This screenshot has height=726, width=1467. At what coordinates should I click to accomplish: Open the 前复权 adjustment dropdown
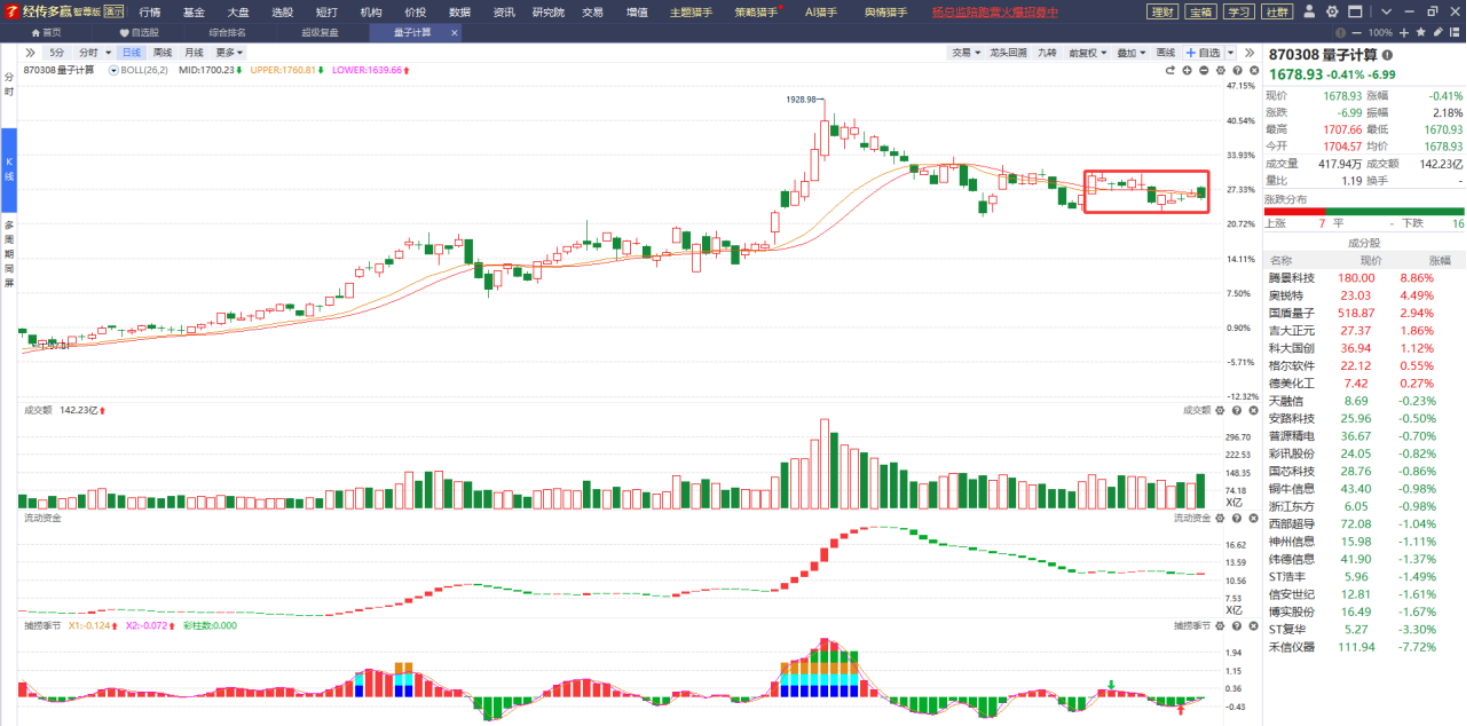(x=1087, y=52)
